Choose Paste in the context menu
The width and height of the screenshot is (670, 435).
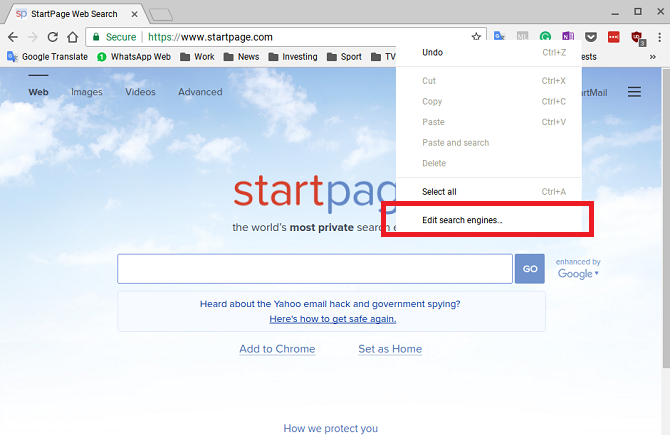pyautogui.click(x=489, y=122)
